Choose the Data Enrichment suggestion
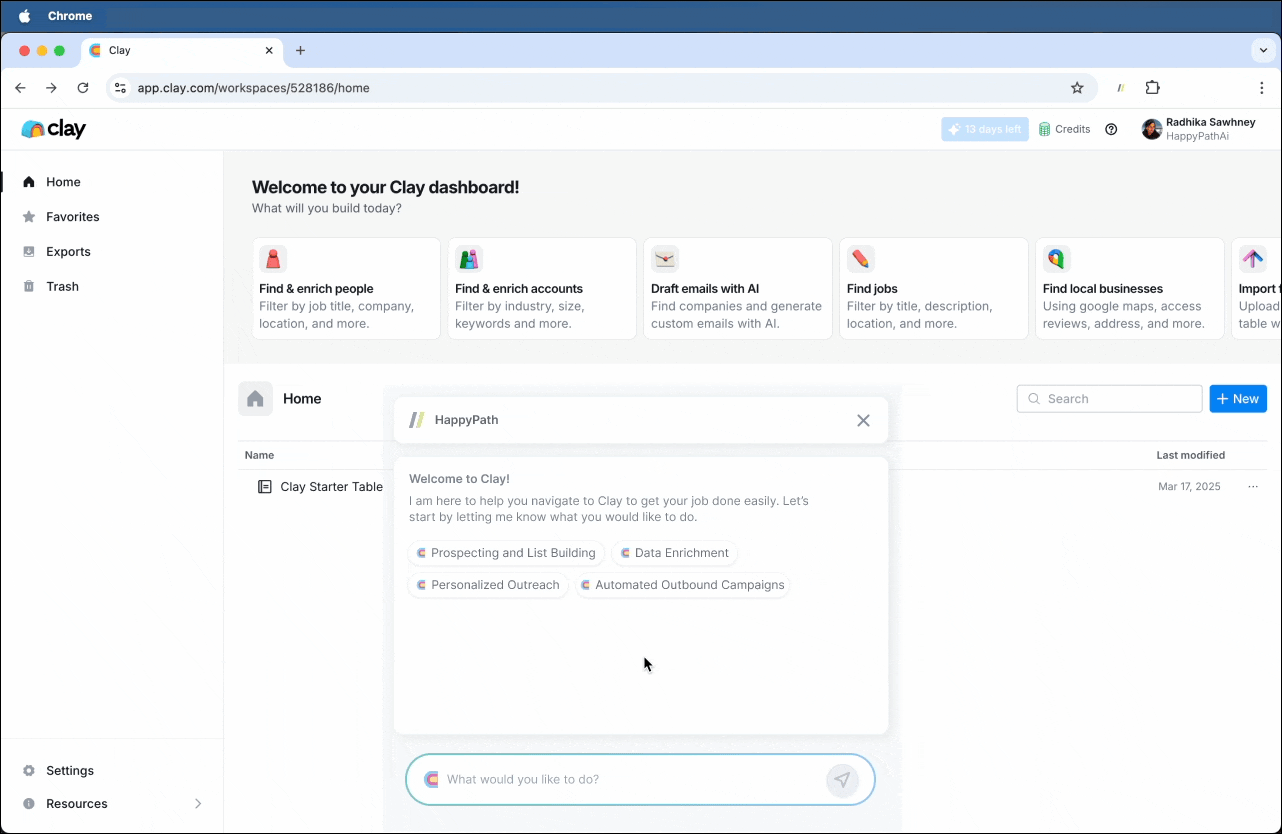The width and height of the screenshot is (1282, 834). click(x=675, y=553)
